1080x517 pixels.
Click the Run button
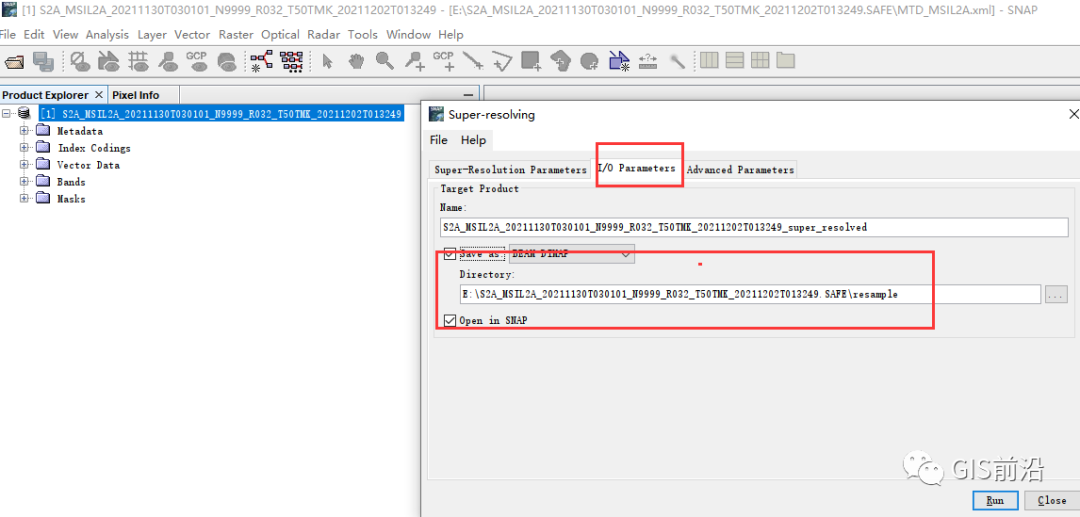[995, 500]
